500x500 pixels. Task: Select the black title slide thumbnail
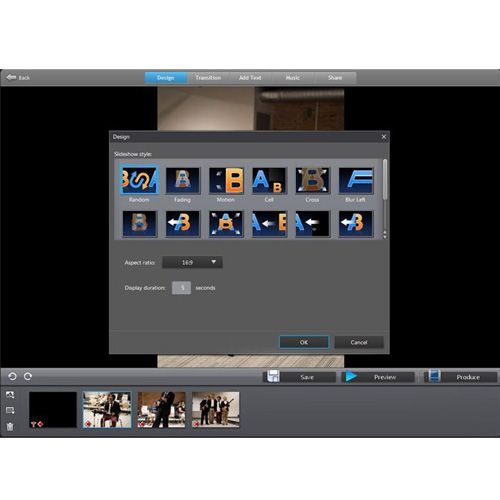tap(53, 410)
